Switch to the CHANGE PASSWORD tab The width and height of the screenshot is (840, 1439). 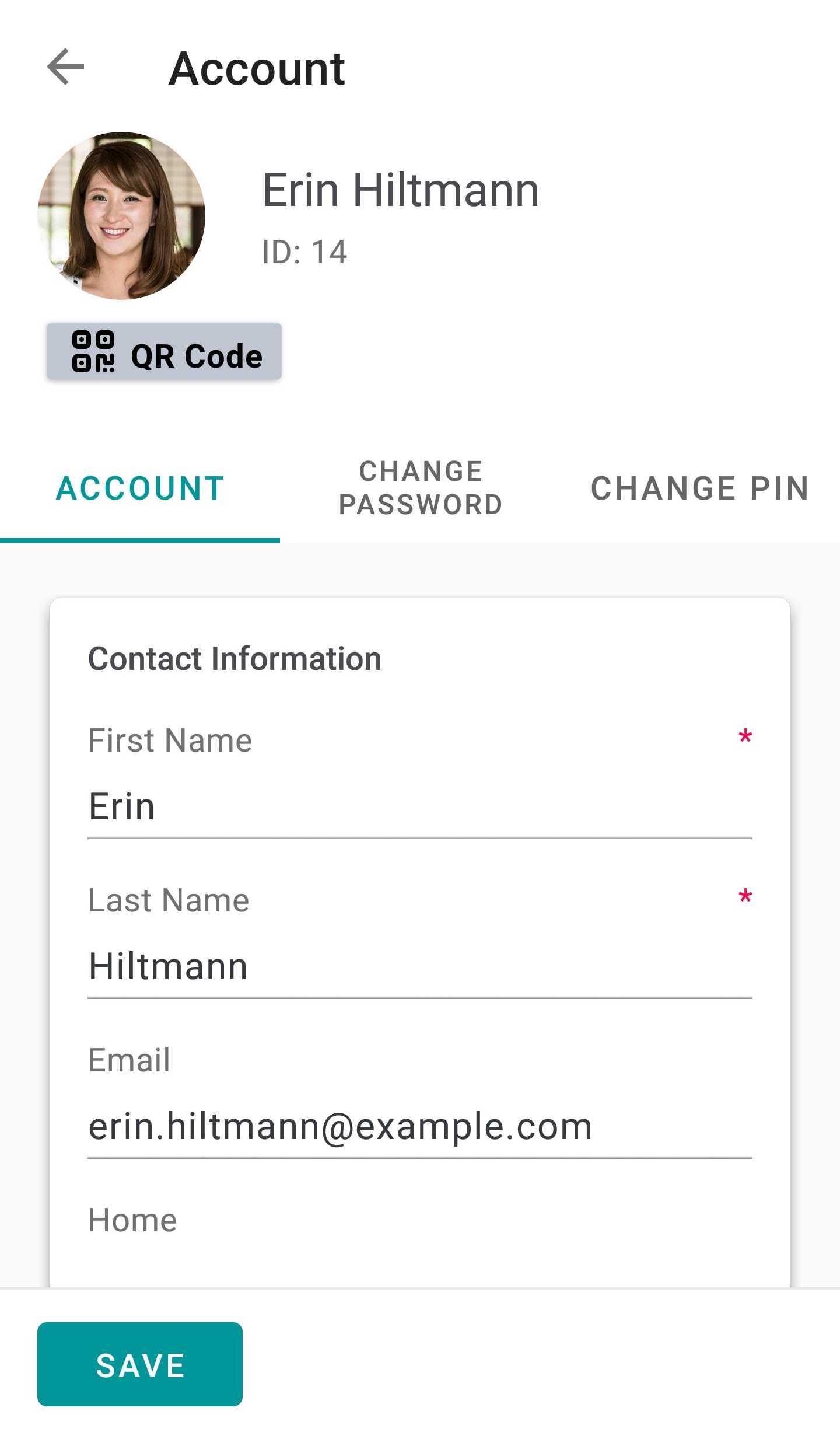click(420, 488)
